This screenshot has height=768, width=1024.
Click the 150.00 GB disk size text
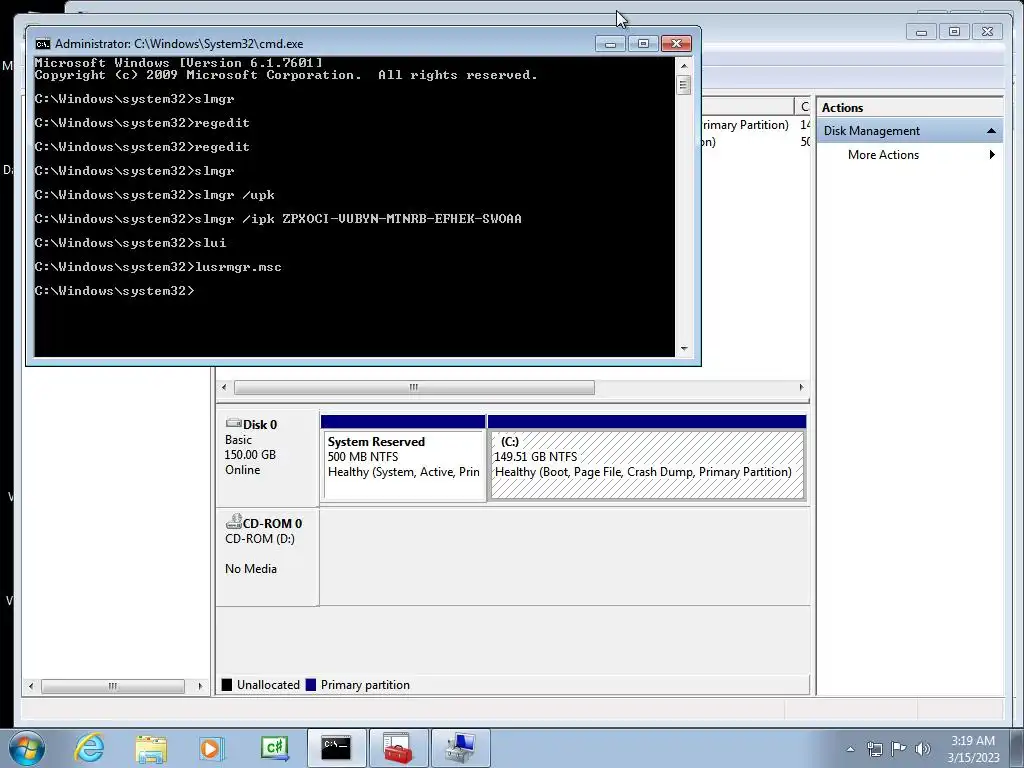250,455
